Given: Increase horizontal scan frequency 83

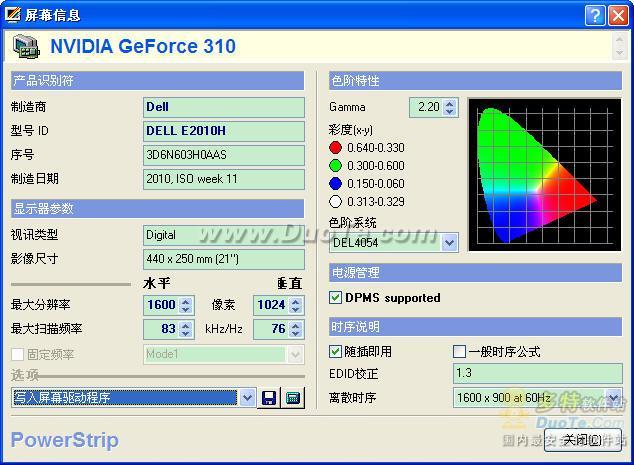Looking at the screenshot, I should [186, 325].
